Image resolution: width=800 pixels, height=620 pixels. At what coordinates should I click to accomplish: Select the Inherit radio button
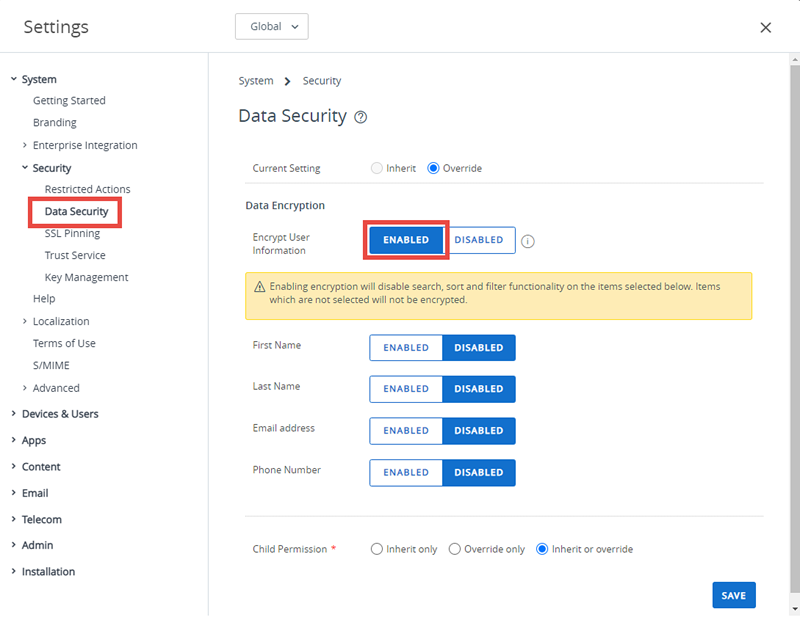377,168
